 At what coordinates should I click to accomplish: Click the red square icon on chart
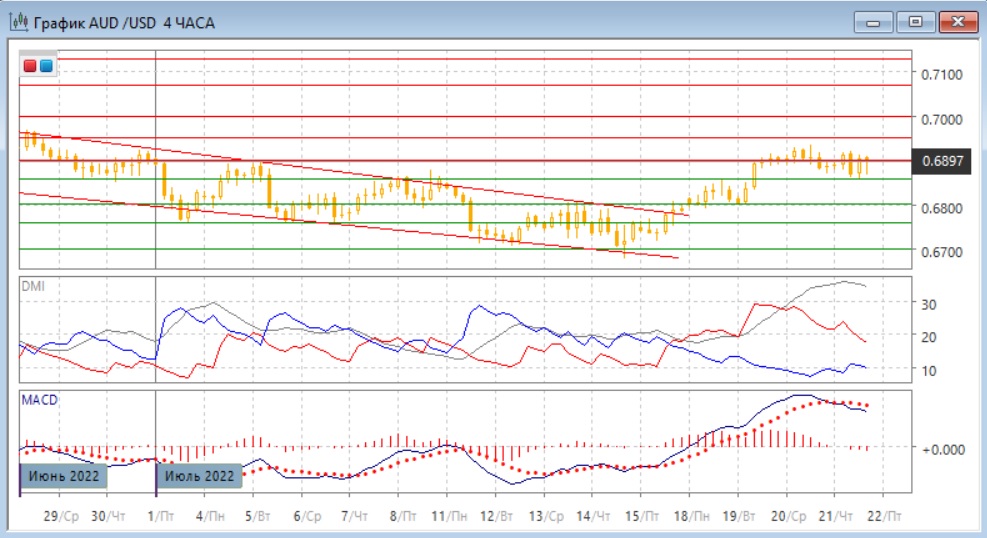pyautogui.click(x=31, y=66)
